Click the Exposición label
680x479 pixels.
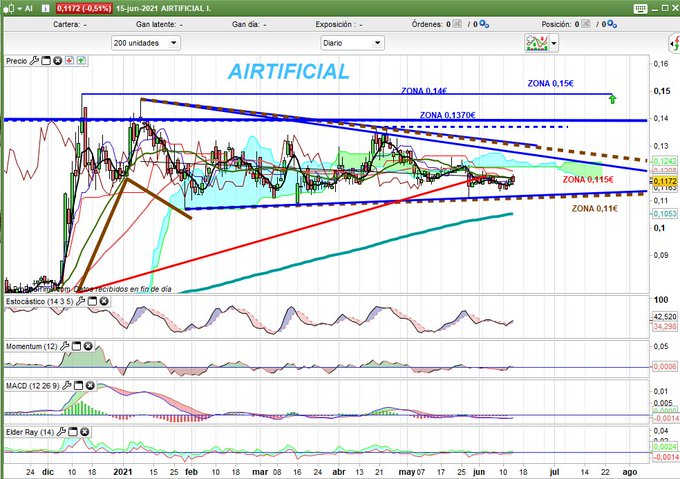click(334, 24)
